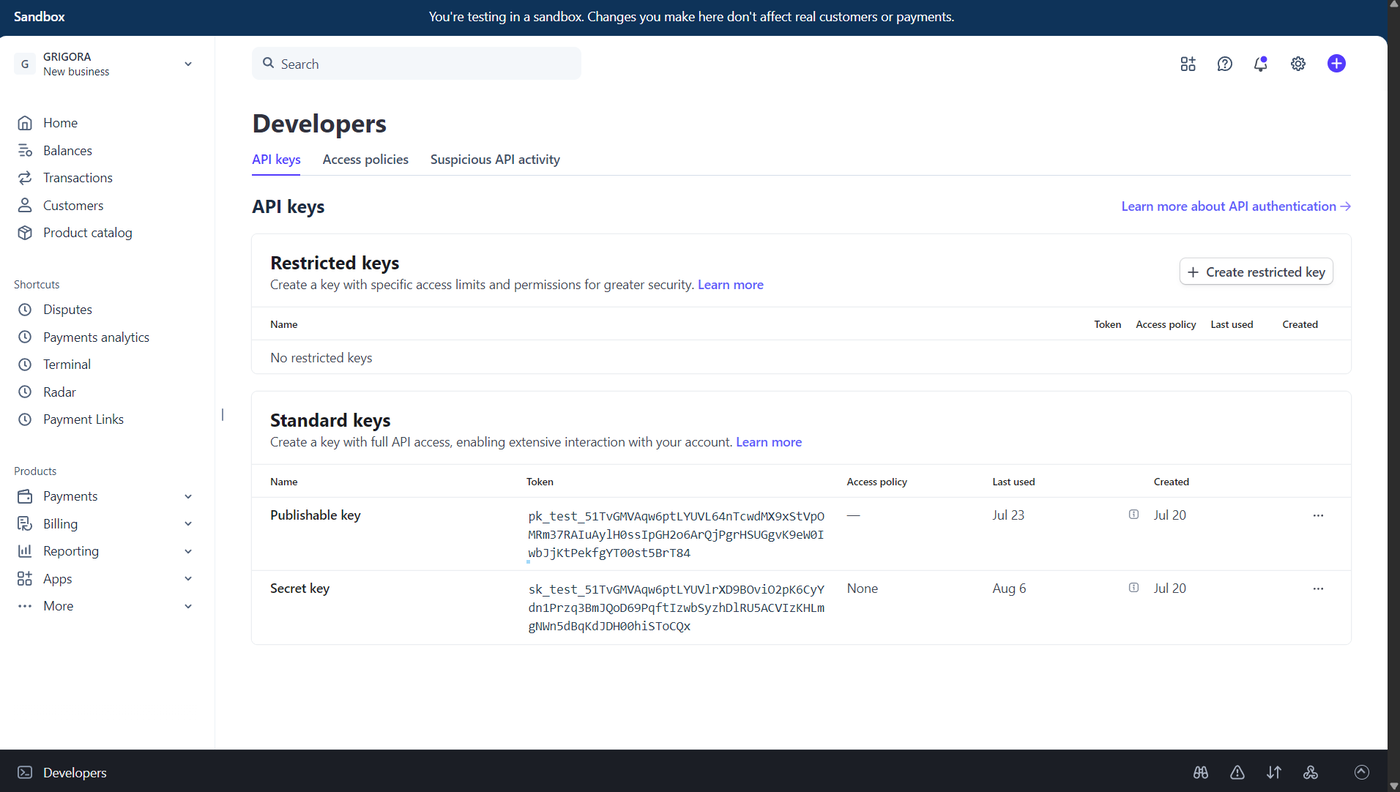Open the settings gear icon

coord(1298,64)
